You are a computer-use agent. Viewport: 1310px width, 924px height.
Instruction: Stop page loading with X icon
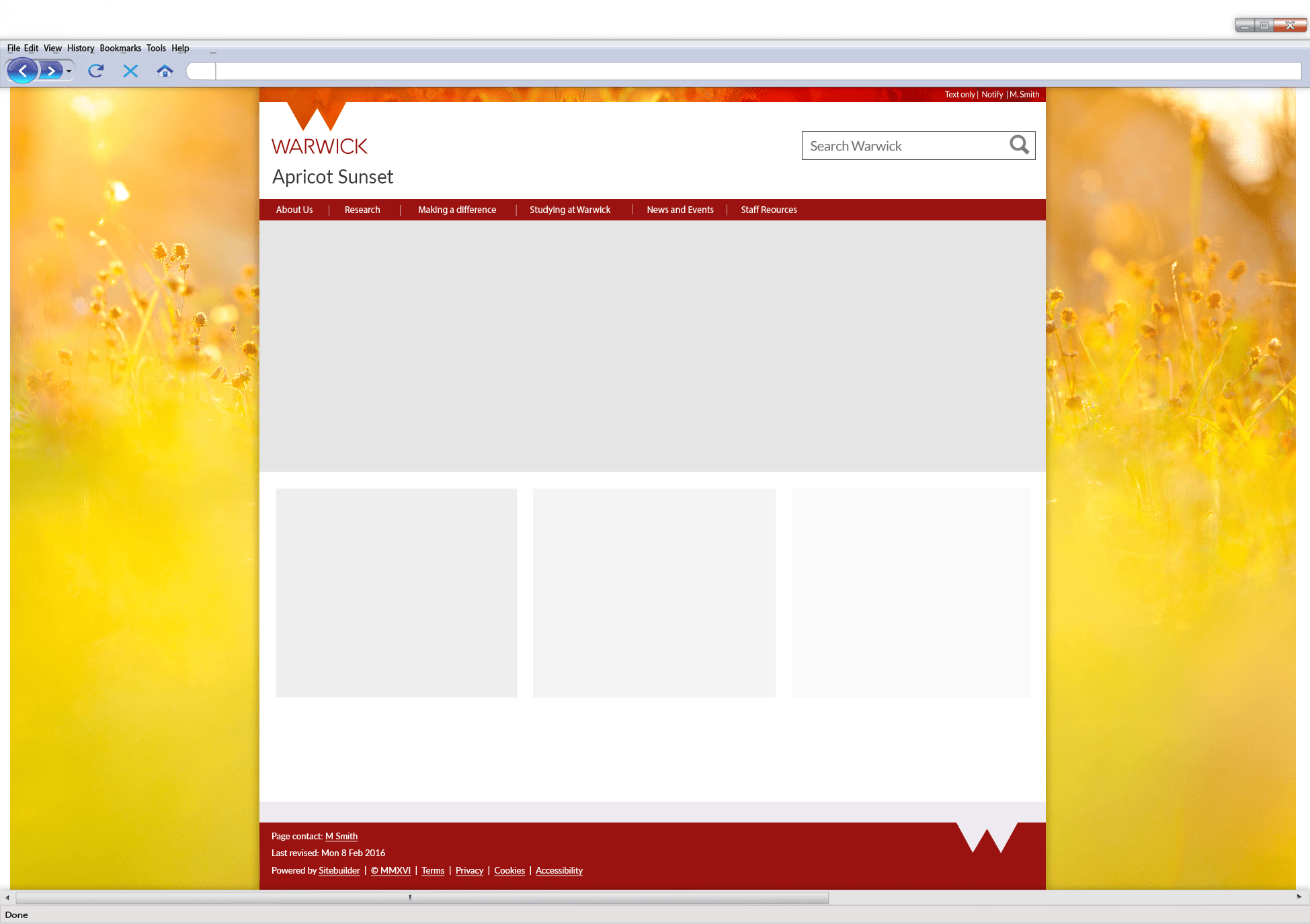coord(130,71)
